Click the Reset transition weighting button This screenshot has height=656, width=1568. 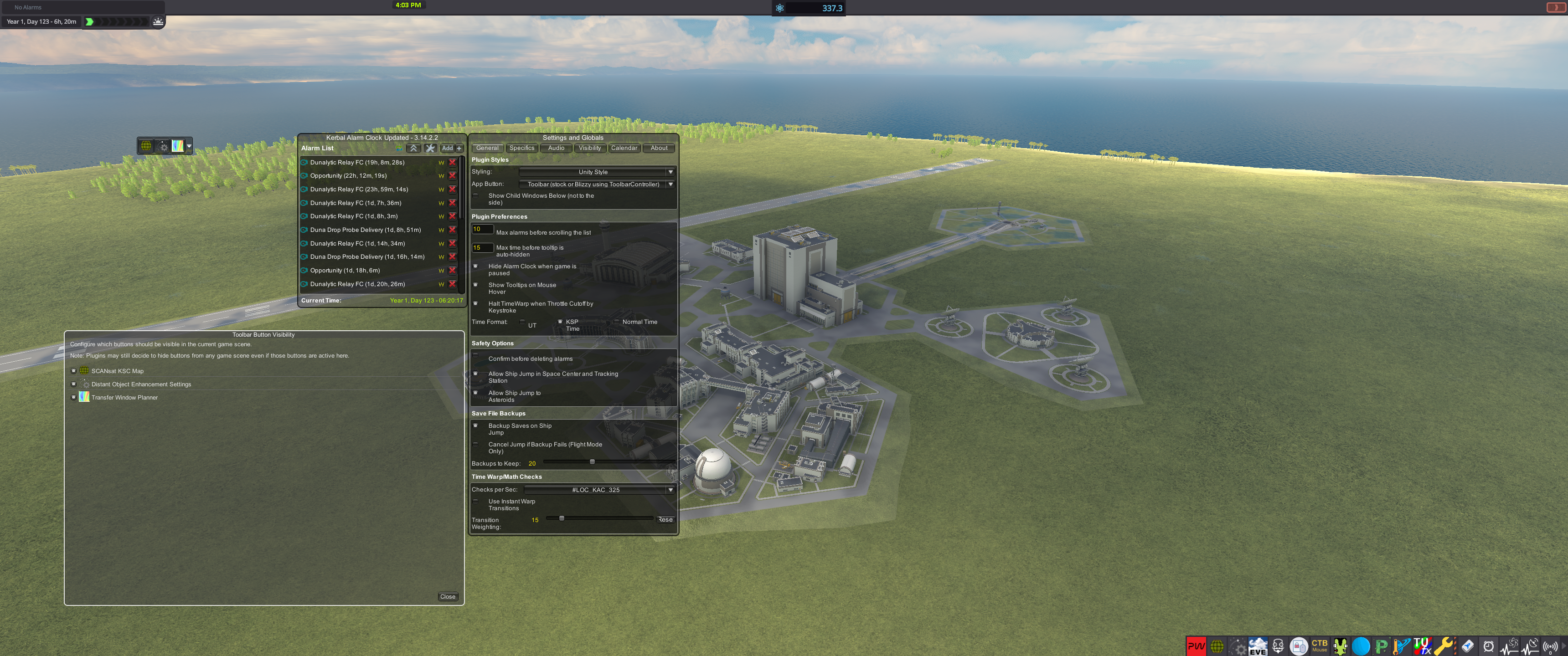coord(665,520)
